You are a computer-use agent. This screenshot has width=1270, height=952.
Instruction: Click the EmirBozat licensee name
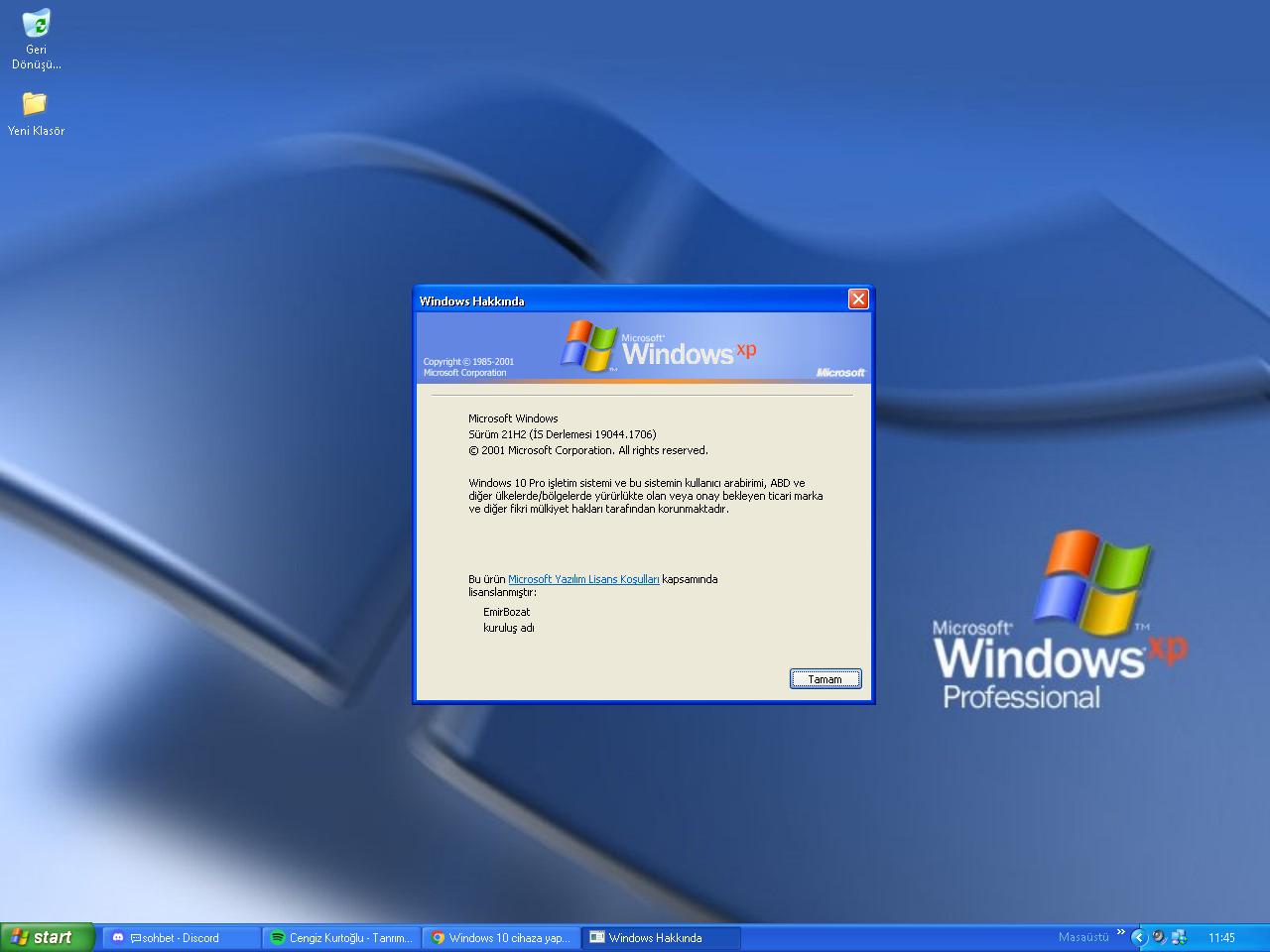507,612
